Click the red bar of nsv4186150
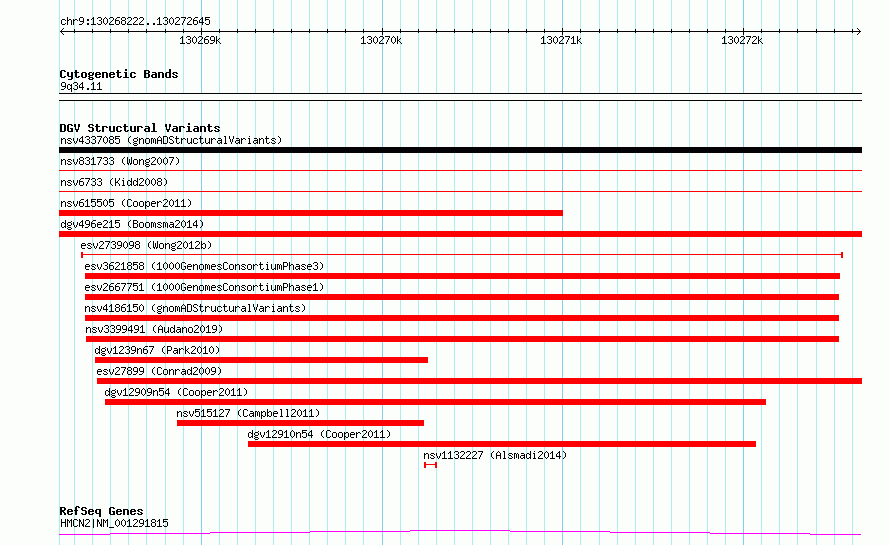Viewport: 890px width, 545px height. coord(462,318)
